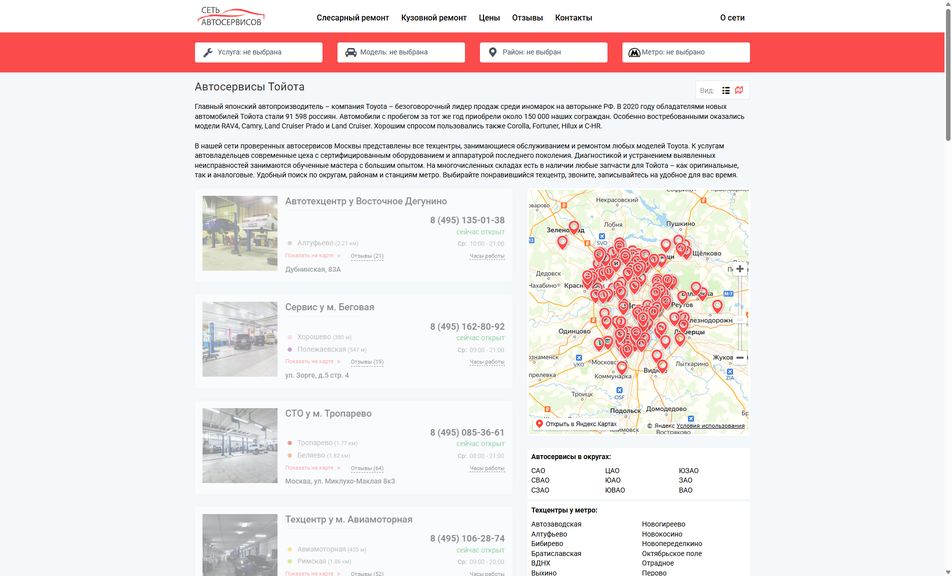Call 8 (495) 085-36-61
Image resolution: width=952 pixels, height=576 pixels.
468,433
